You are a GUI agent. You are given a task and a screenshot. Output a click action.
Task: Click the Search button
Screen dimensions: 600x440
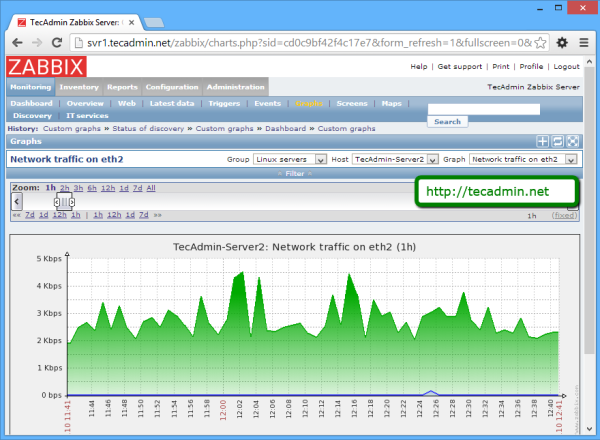click(x=448, y=121)
